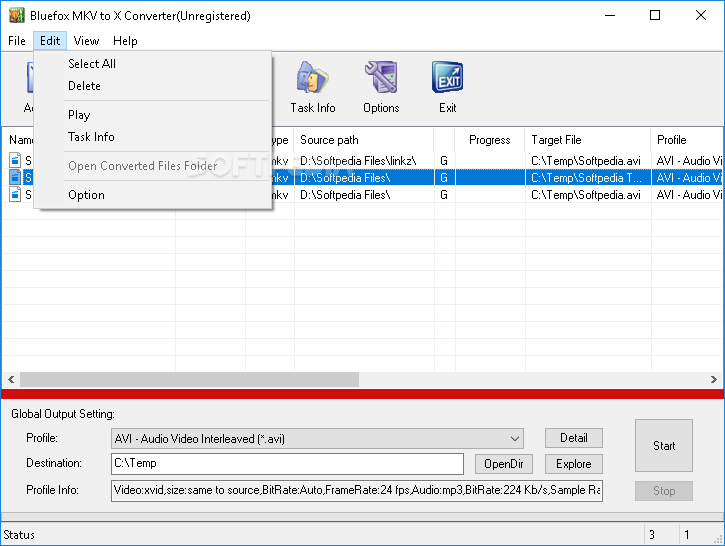This screenshot has height=546, width=725.
Task: Click the Detail button
Action: click(x=573, y=438)
